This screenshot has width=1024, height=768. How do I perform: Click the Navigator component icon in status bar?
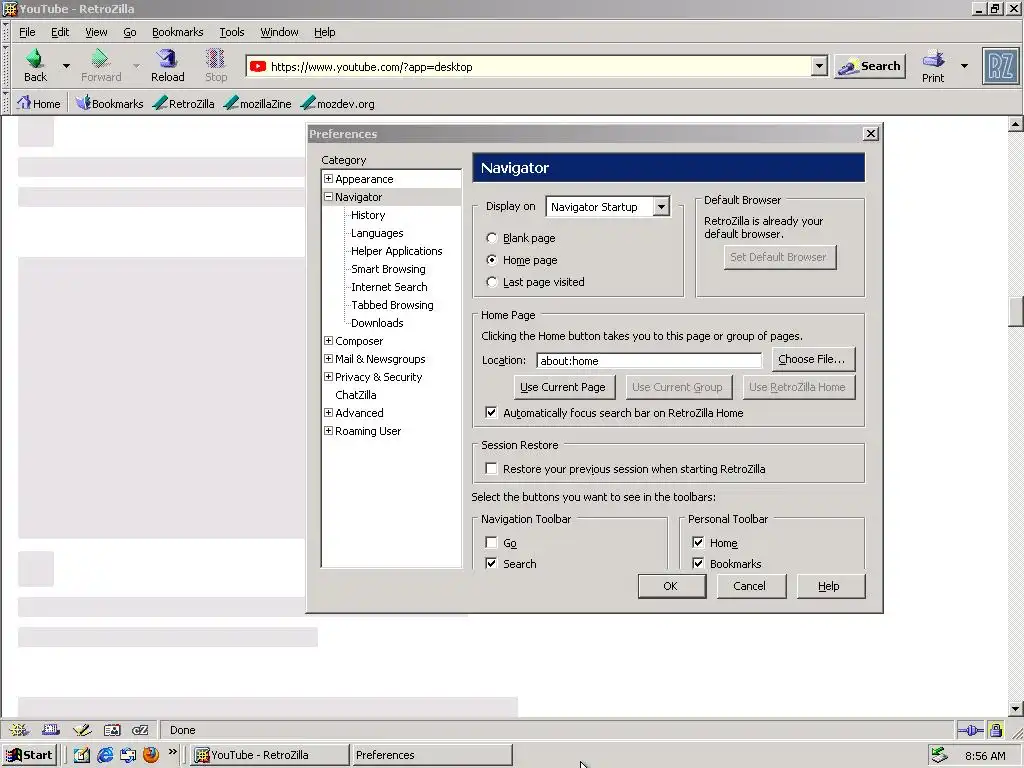click(18, 729)
